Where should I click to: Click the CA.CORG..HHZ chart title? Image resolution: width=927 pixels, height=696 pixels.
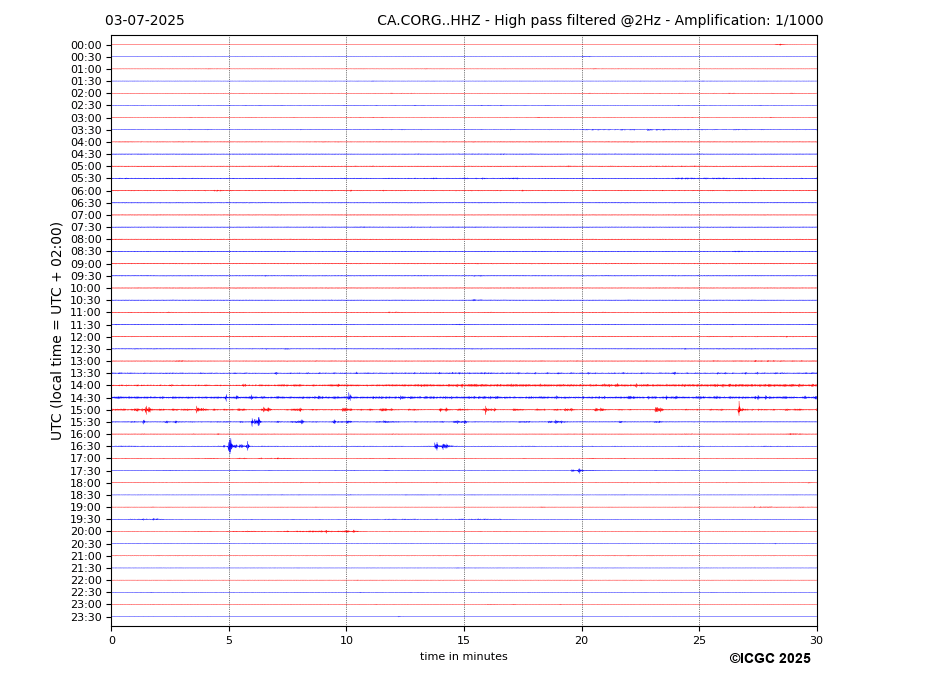(x=600, y=21)
